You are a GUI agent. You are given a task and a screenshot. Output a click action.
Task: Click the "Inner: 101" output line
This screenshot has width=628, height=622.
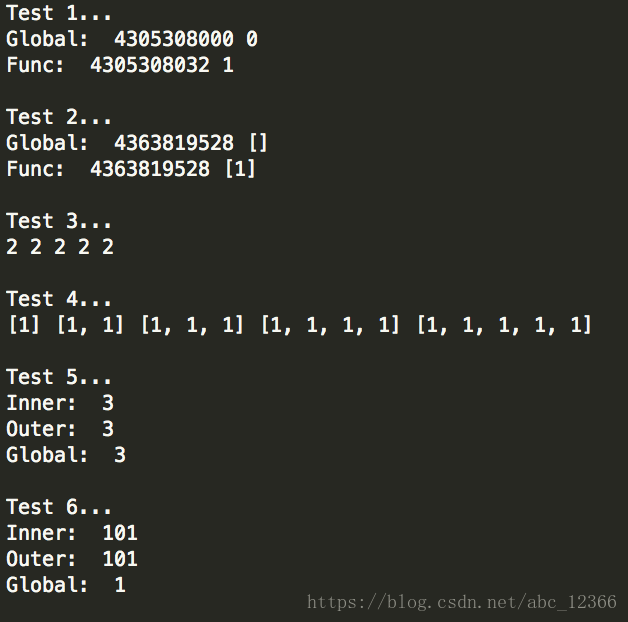pyautogui.click(x=72, y=533)
